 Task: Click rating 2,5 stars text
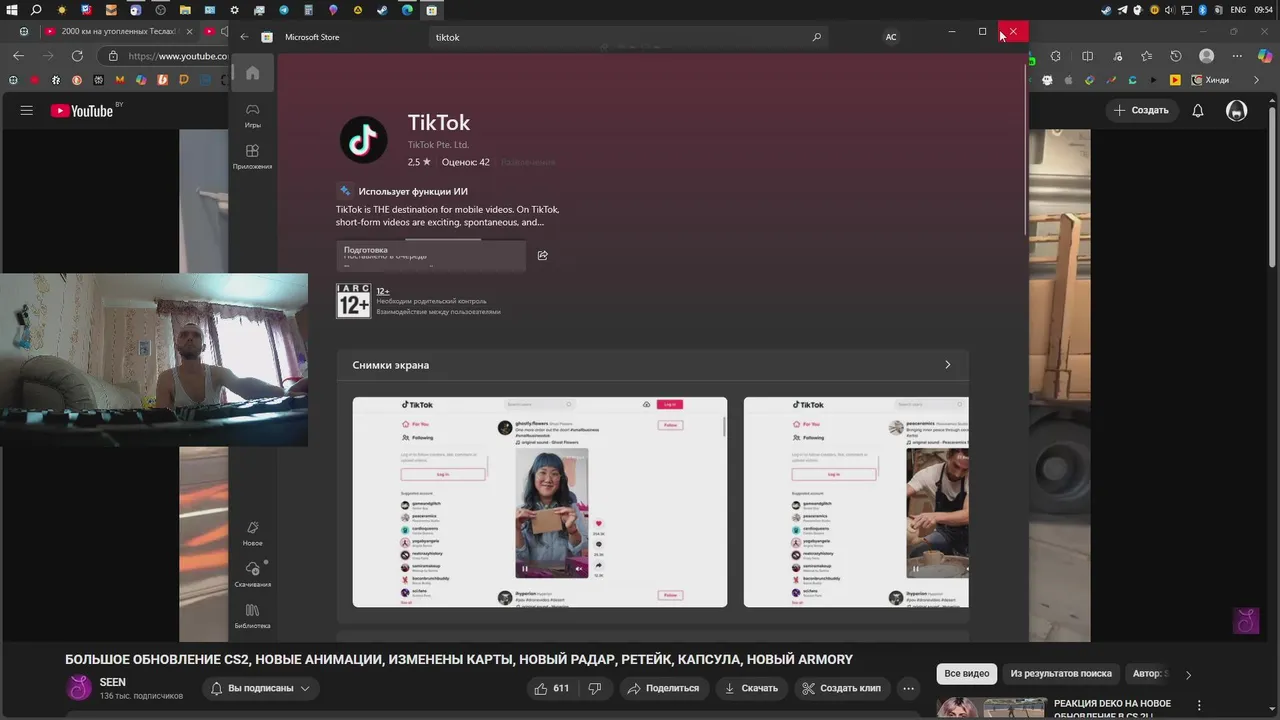click(x=419, y=162)
